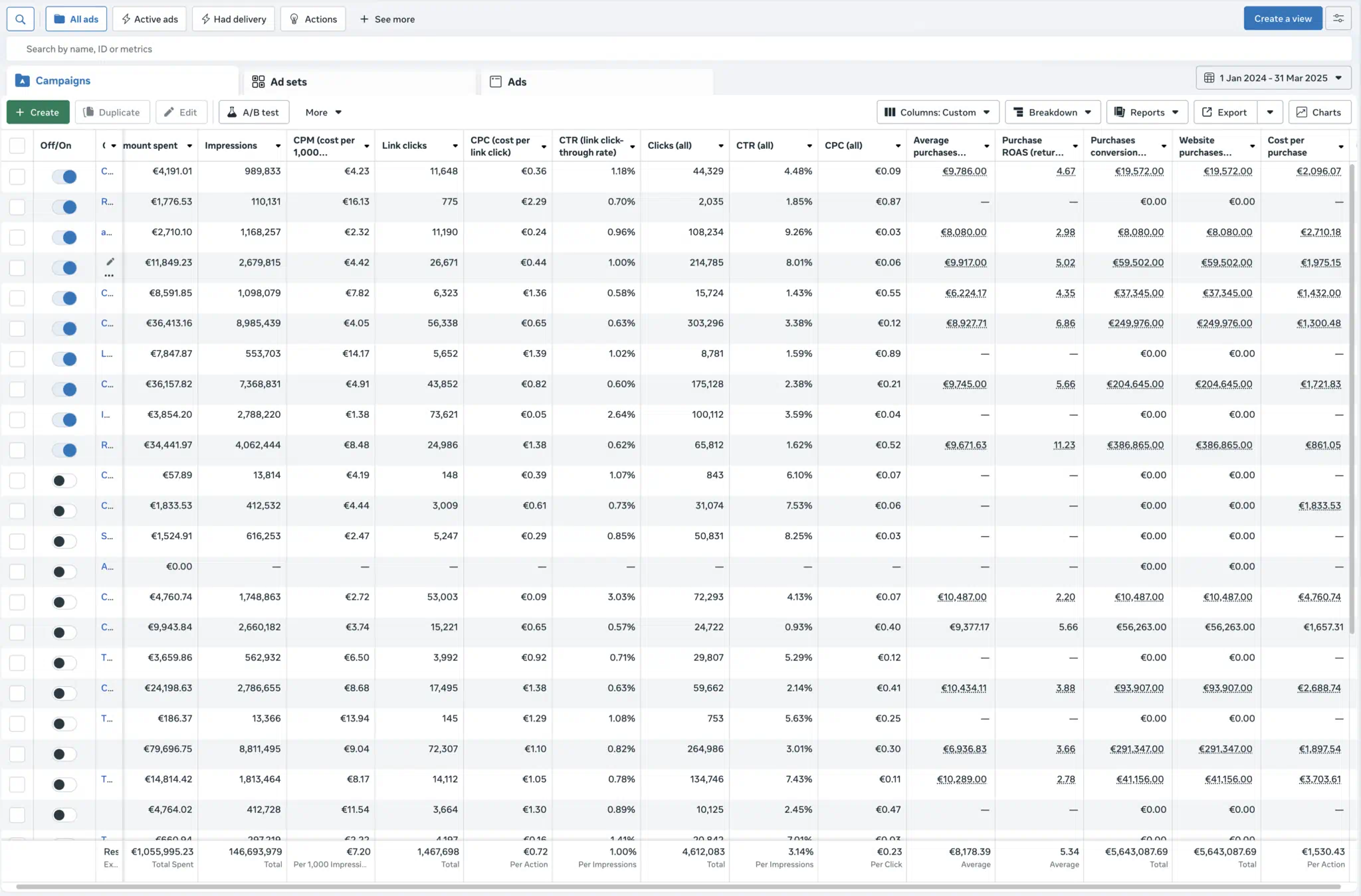
Task: Open the view settings sliders icon
Action: coord(1338,19)
